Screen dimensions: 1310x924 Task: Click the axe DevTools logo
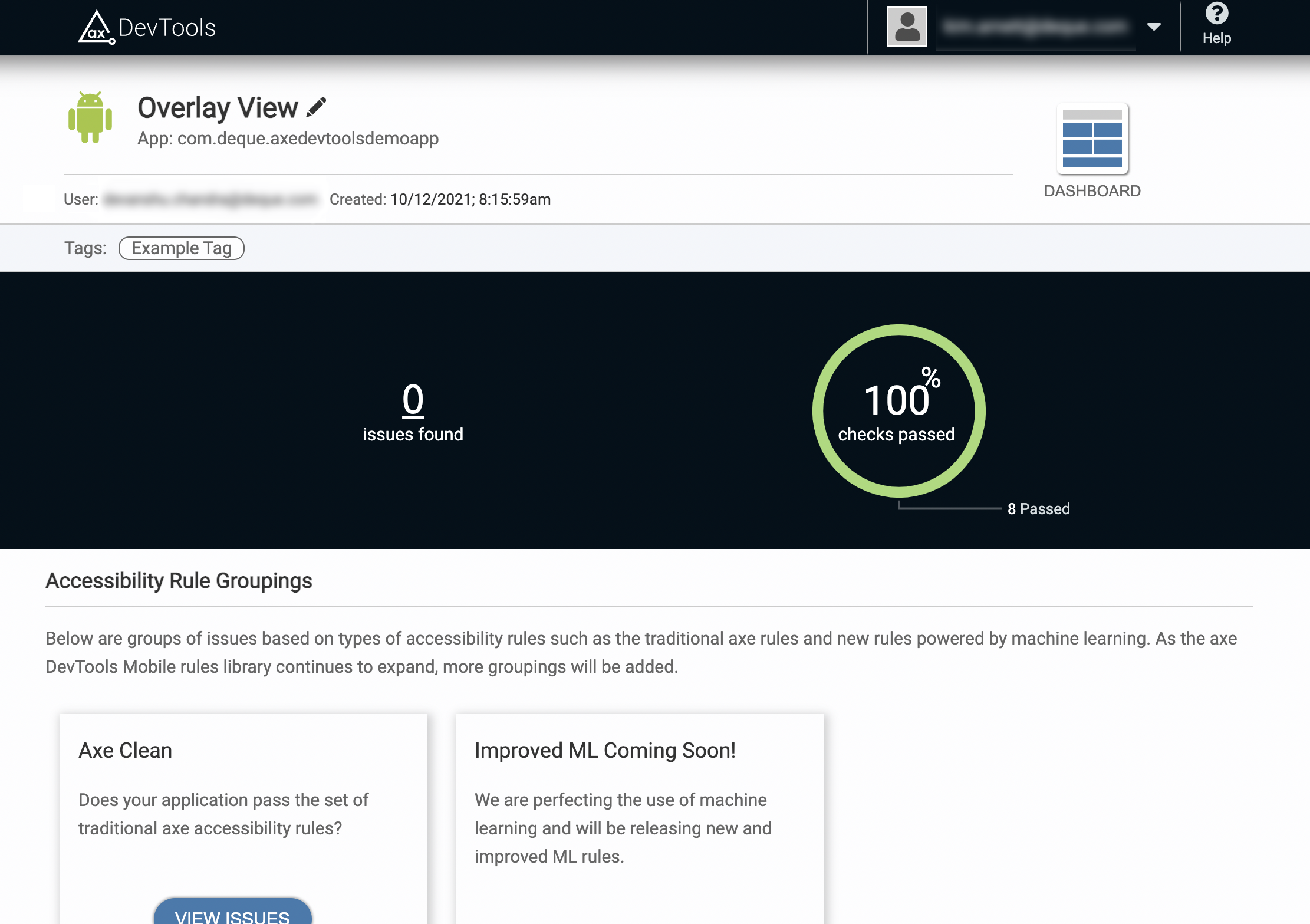coord(147,28)
